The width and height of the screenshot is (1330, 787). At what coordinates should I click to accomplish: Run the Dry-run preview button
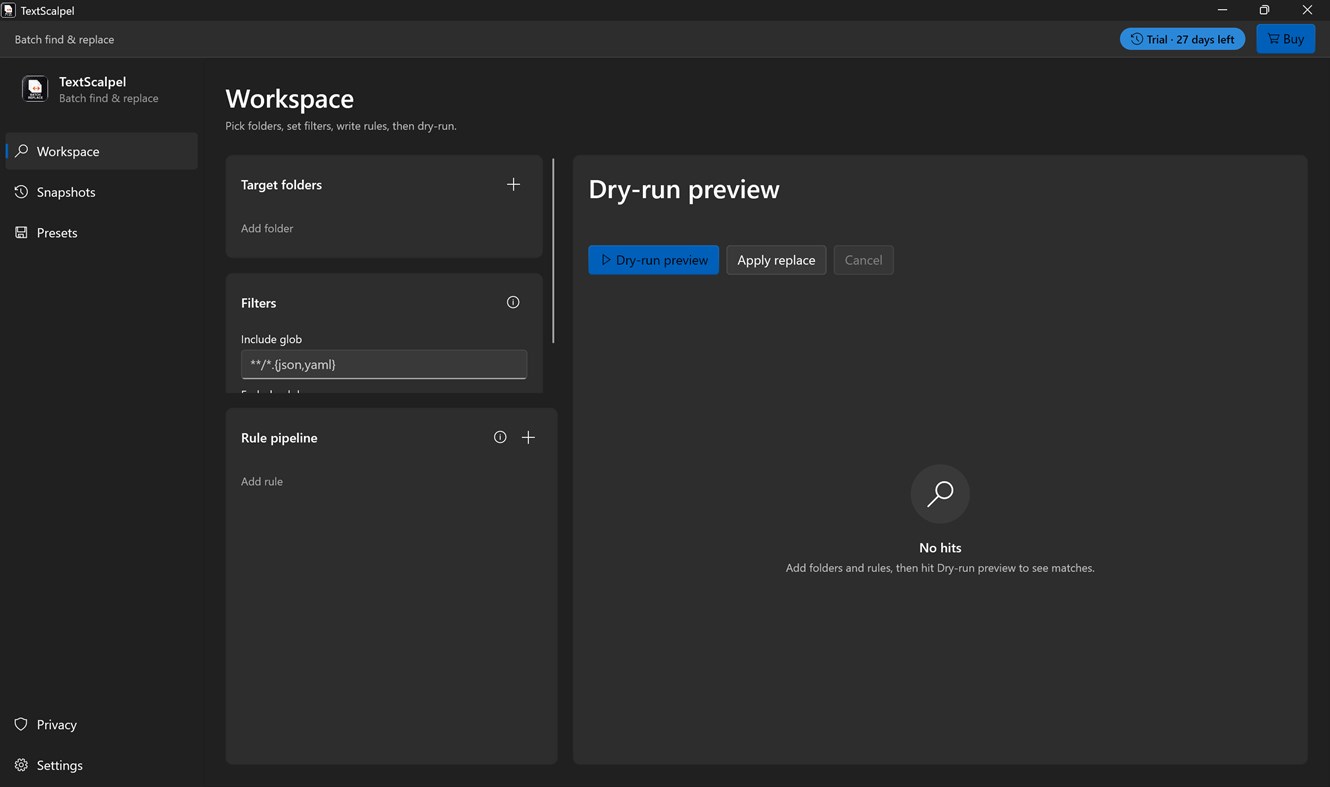653,260
